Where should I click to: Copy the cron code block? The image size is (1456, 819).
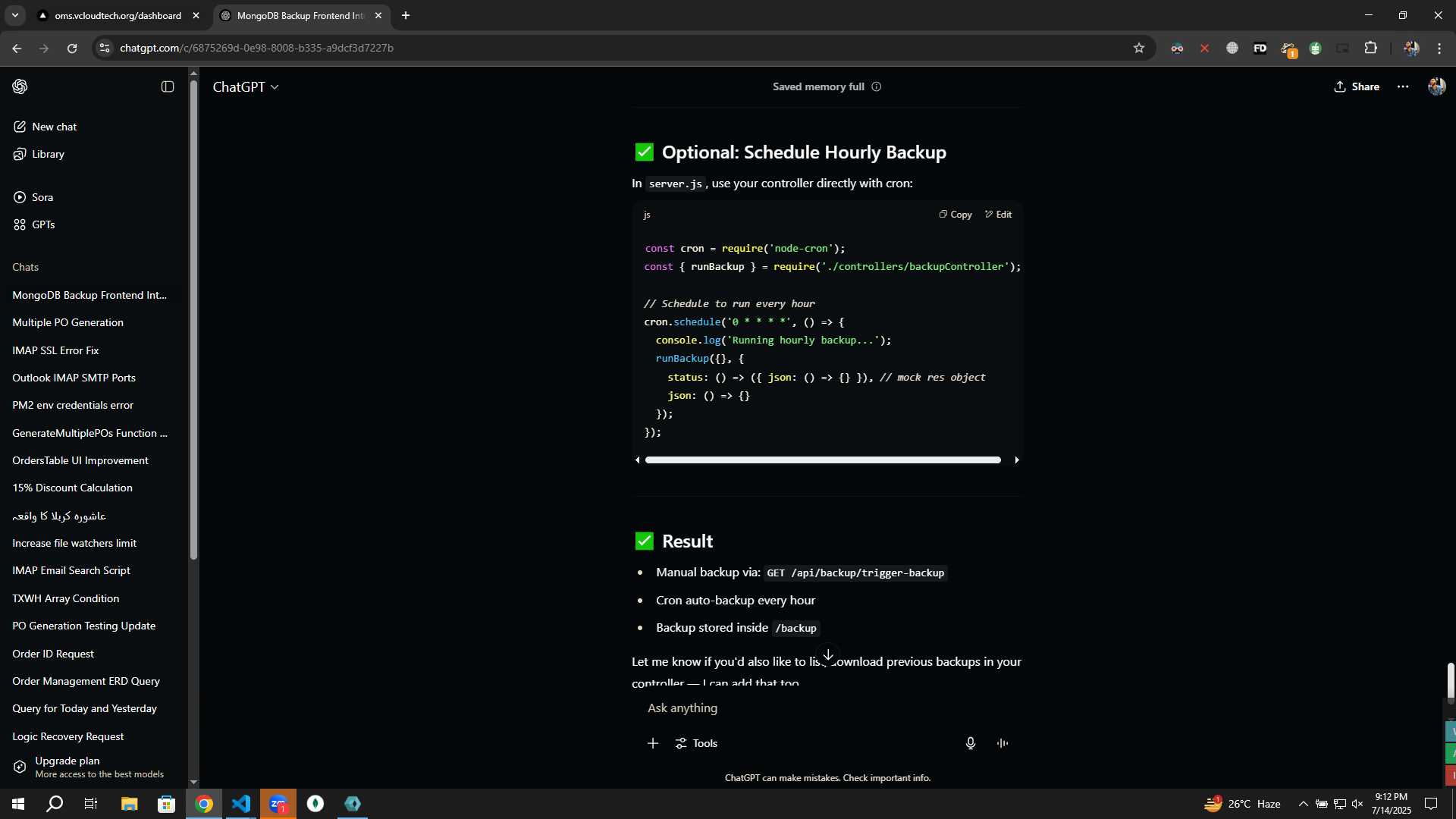(x=955, y=215)
